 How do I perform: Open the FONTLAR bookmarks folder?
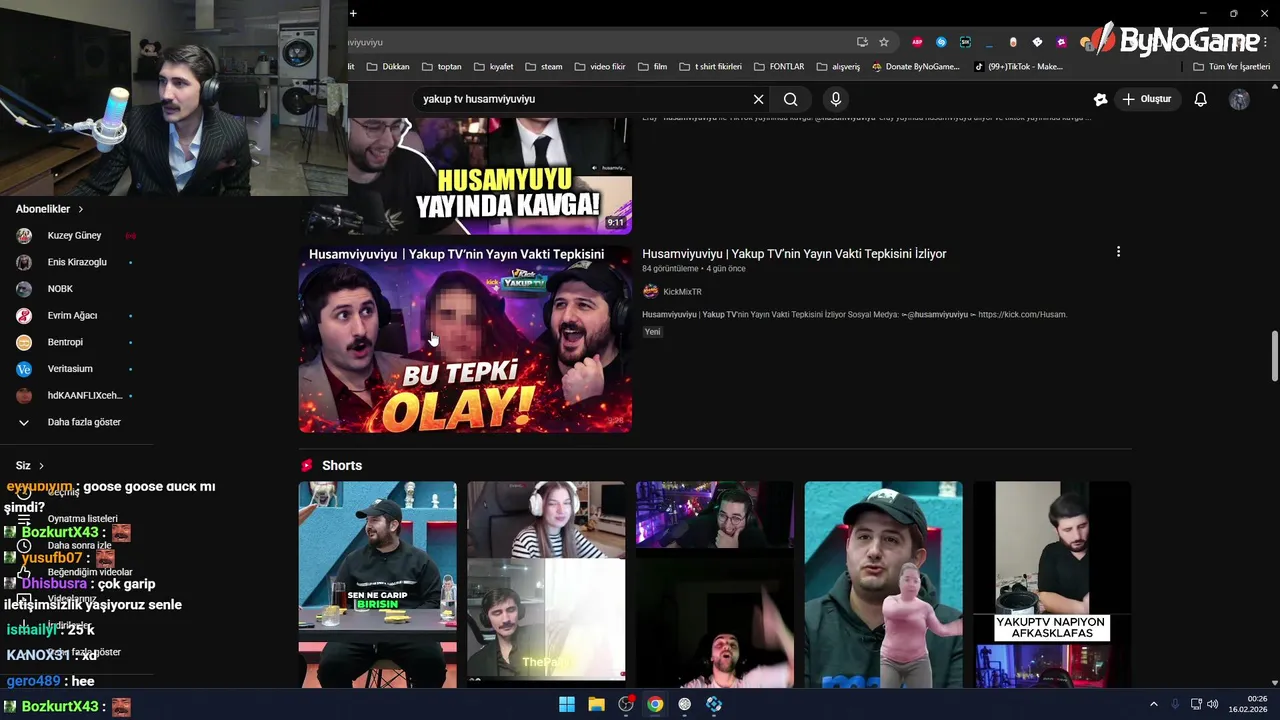[x=779, y=67]
